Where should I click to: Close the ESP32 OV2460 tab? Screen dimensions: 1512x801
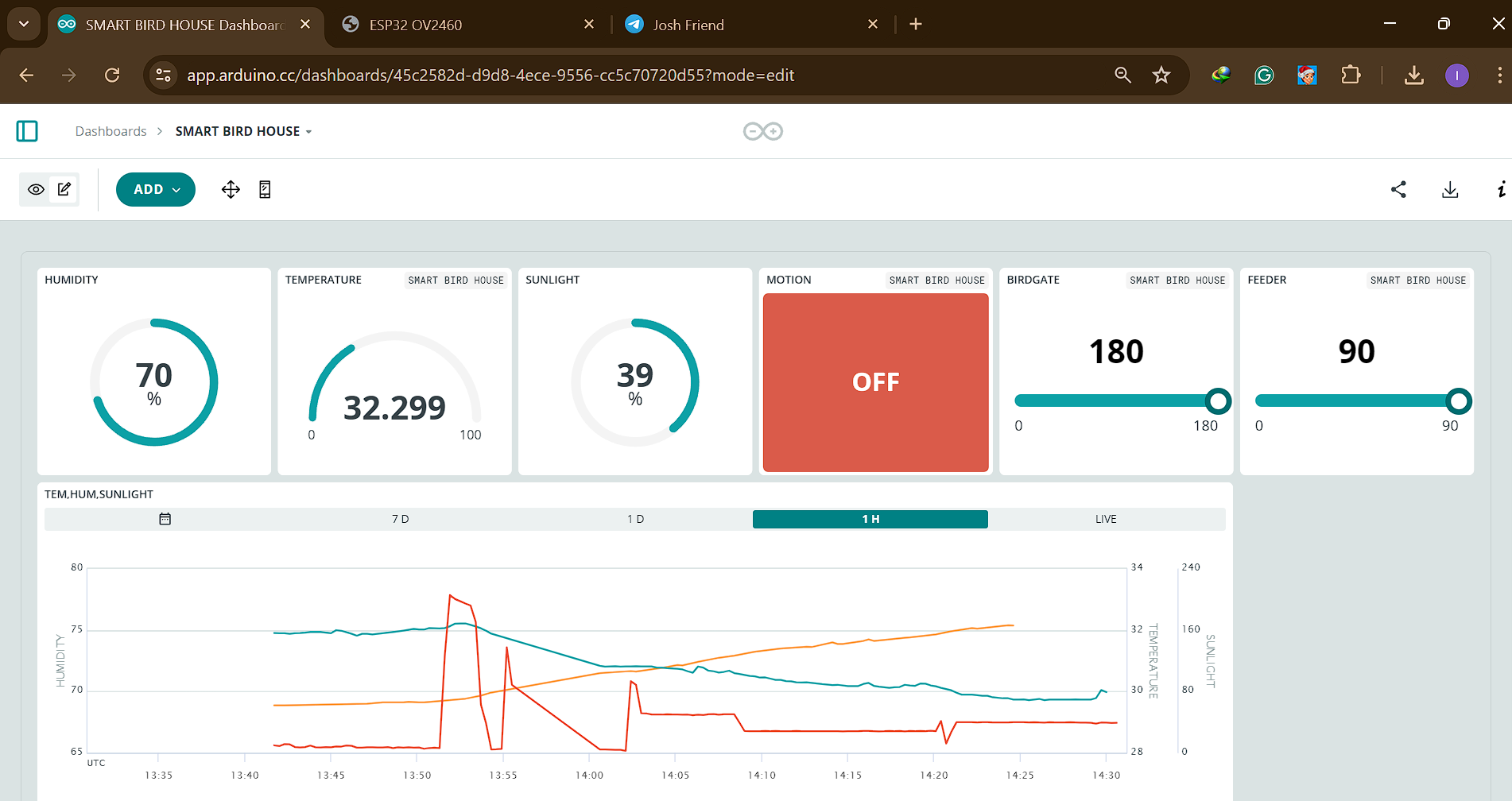pyautogui.click(x=589, y=25)
